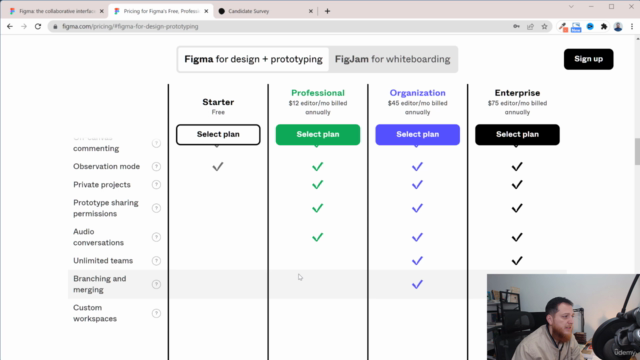Viewport: 640px width, 360px height.
Task: Show help for commenting feature
Action: point(156,143)
